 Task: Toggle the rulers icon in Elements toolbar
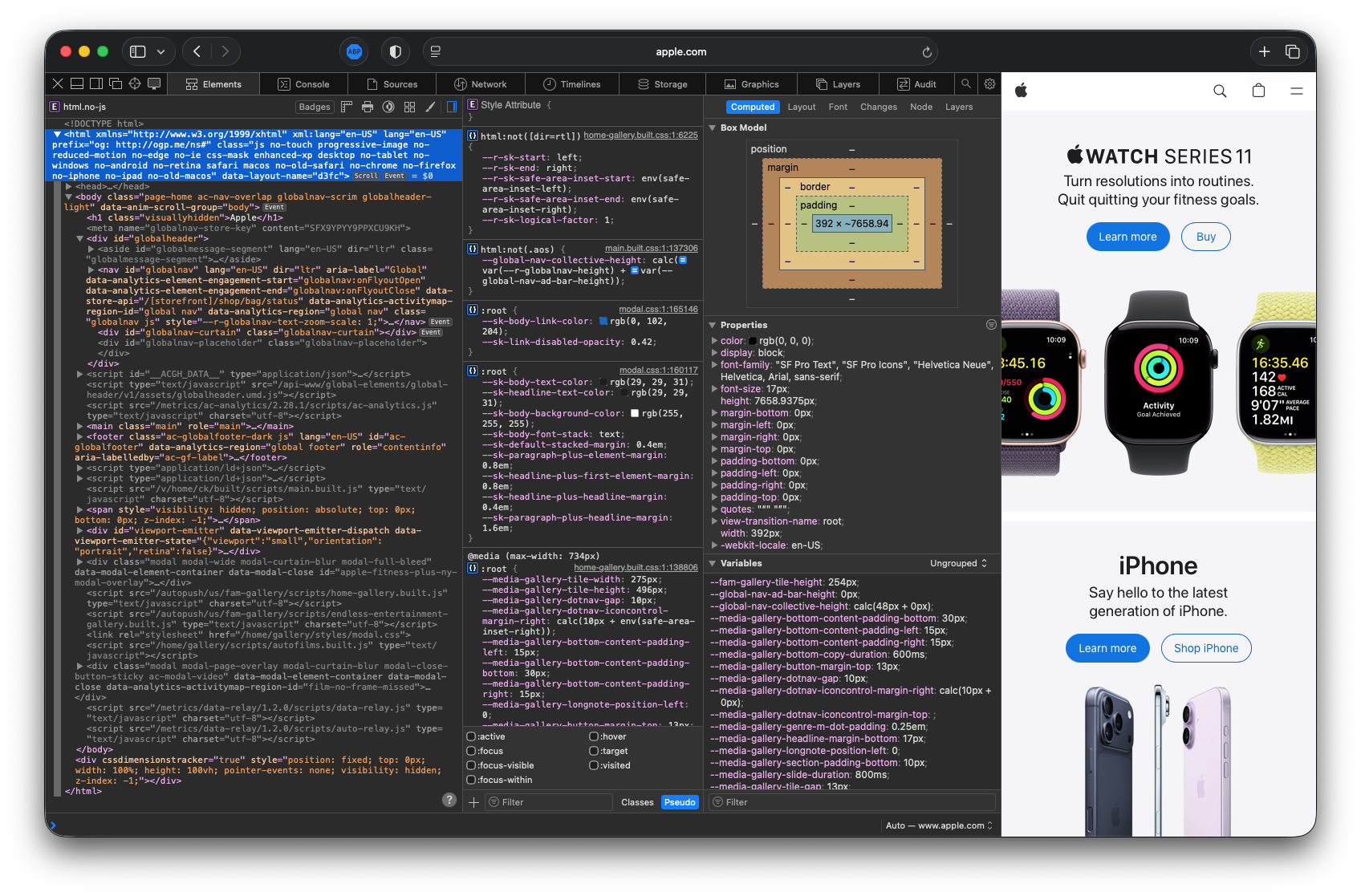click(347, 107)
